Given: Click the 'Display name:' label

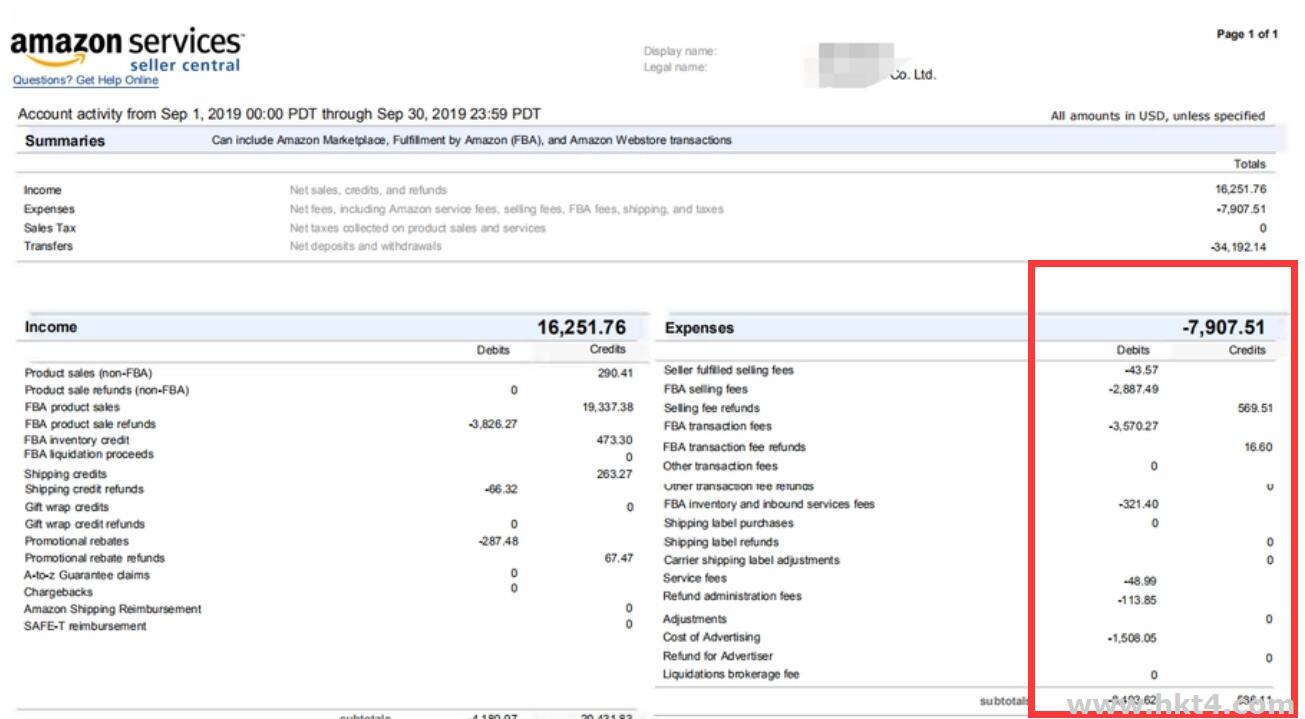Looking at the screenshot, I should [680, 52].
